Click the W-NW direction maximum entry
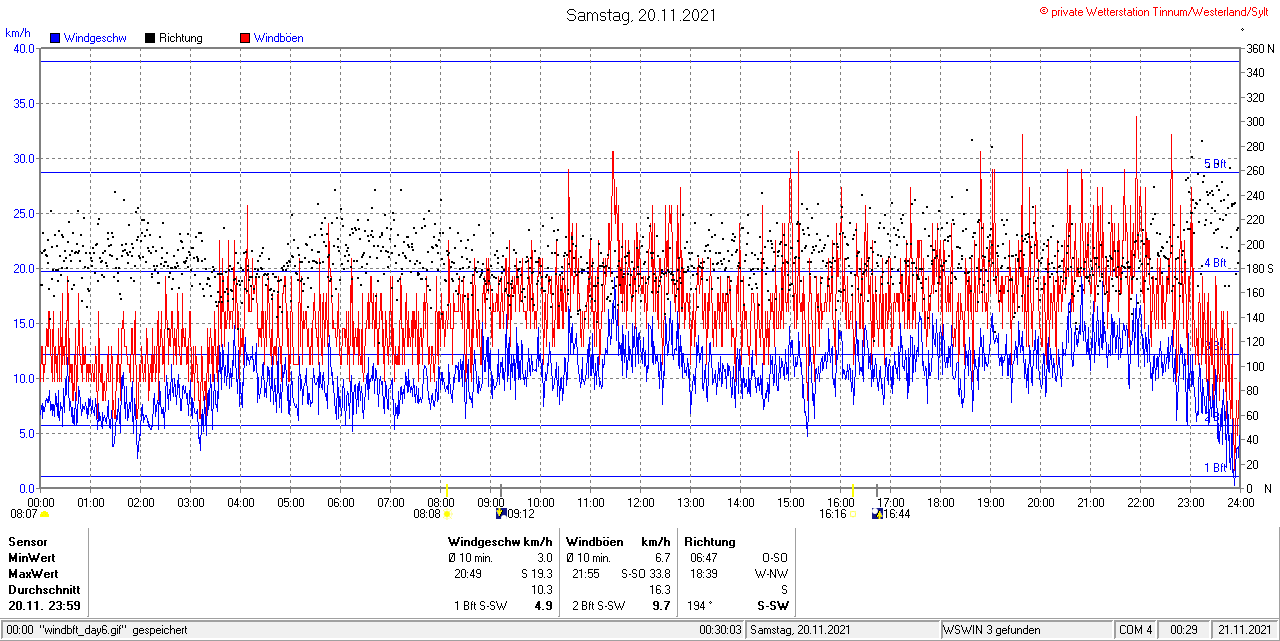The image size is (1280, 641). [771, 574]
